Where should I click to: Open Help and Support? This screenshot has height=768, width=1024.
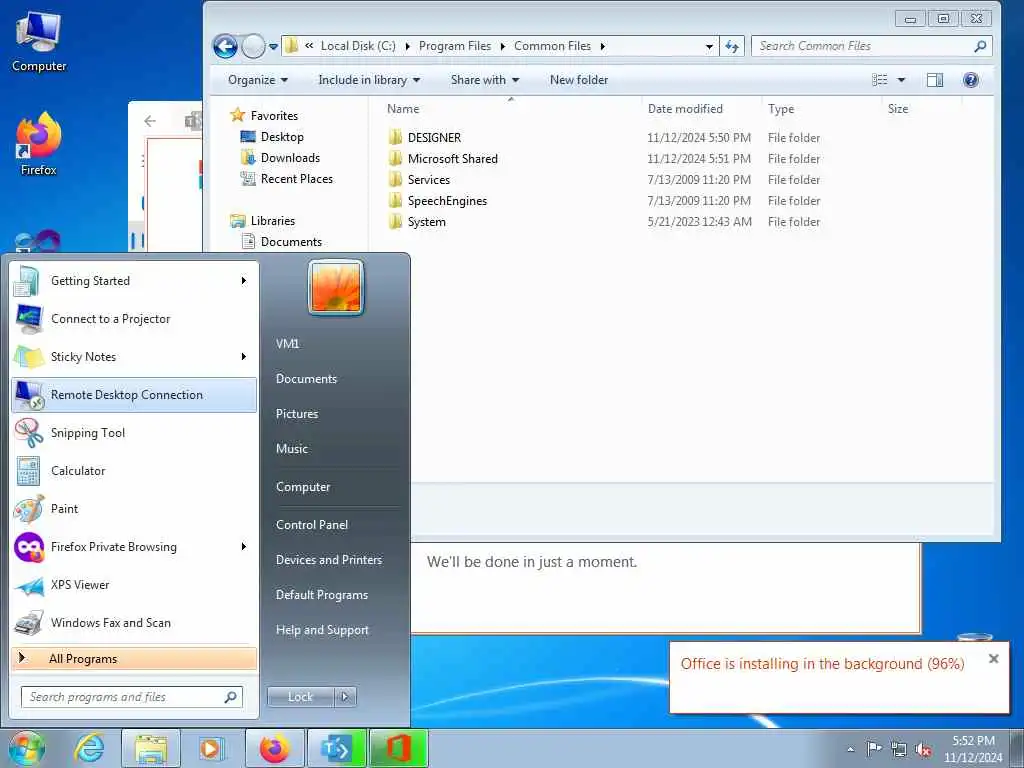point(322,630)
